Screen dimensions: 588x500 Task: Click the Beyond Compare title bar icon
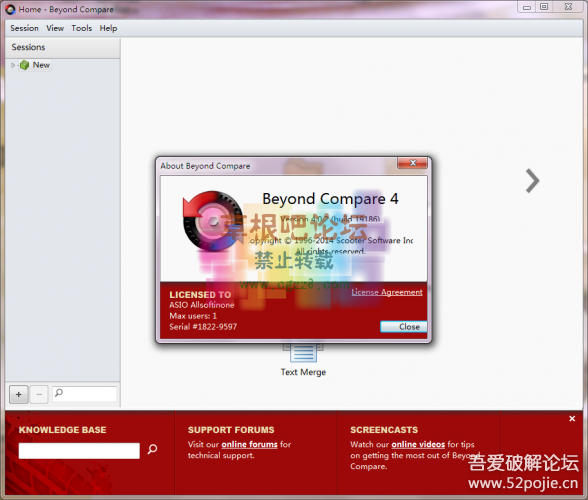tap(10, 9)
